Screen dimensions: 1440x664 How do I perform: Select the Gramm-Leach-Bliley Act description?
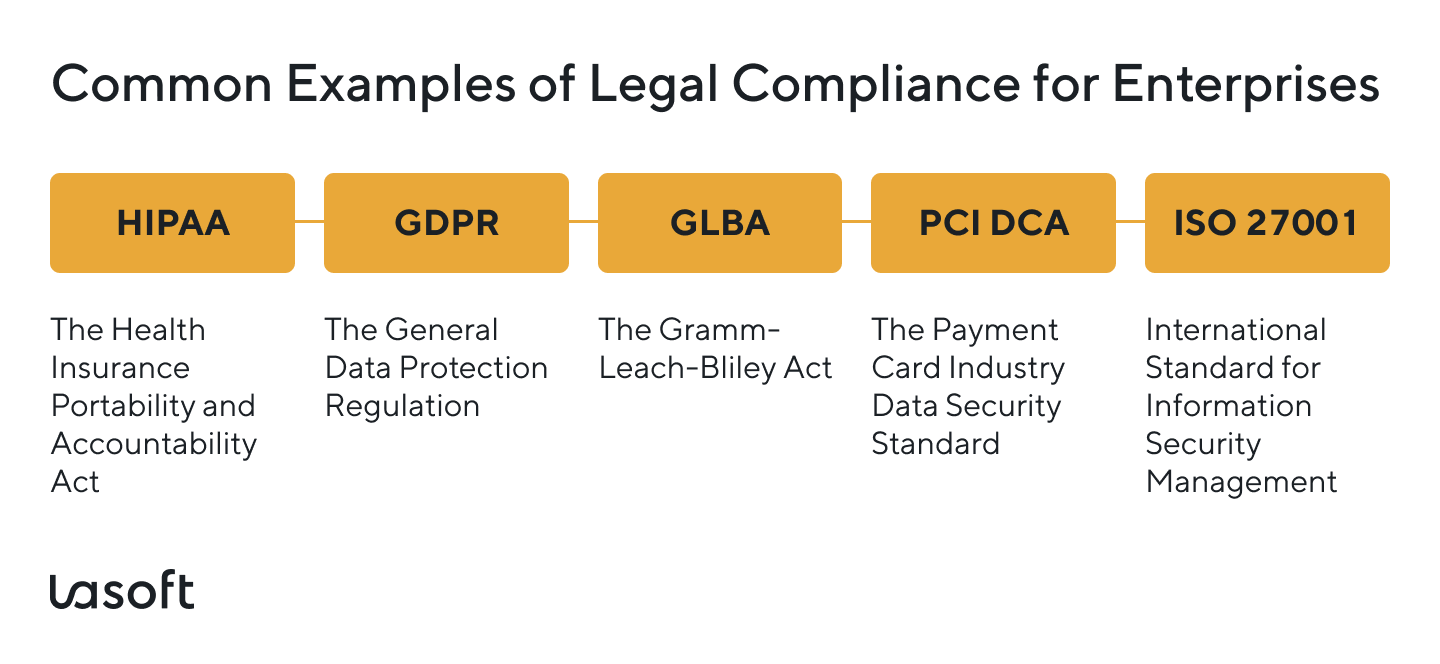tap(714, 349)
